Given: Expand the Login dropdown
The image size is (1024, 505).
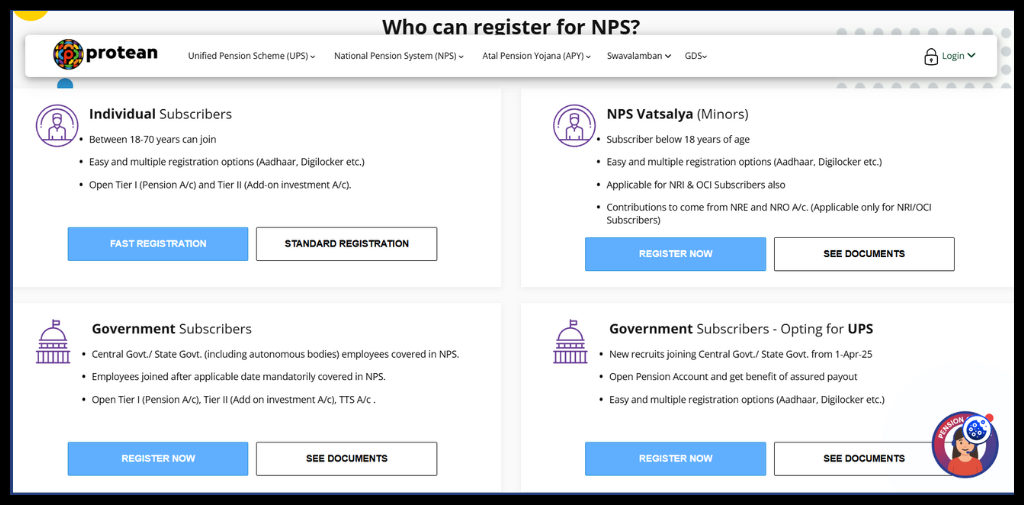Looking at the screenshot, I should (958, 56).
